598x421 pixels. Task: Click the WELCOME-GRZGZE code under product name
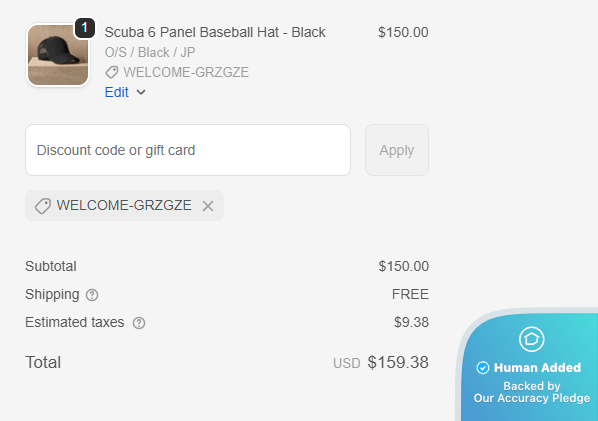(186, 72)
